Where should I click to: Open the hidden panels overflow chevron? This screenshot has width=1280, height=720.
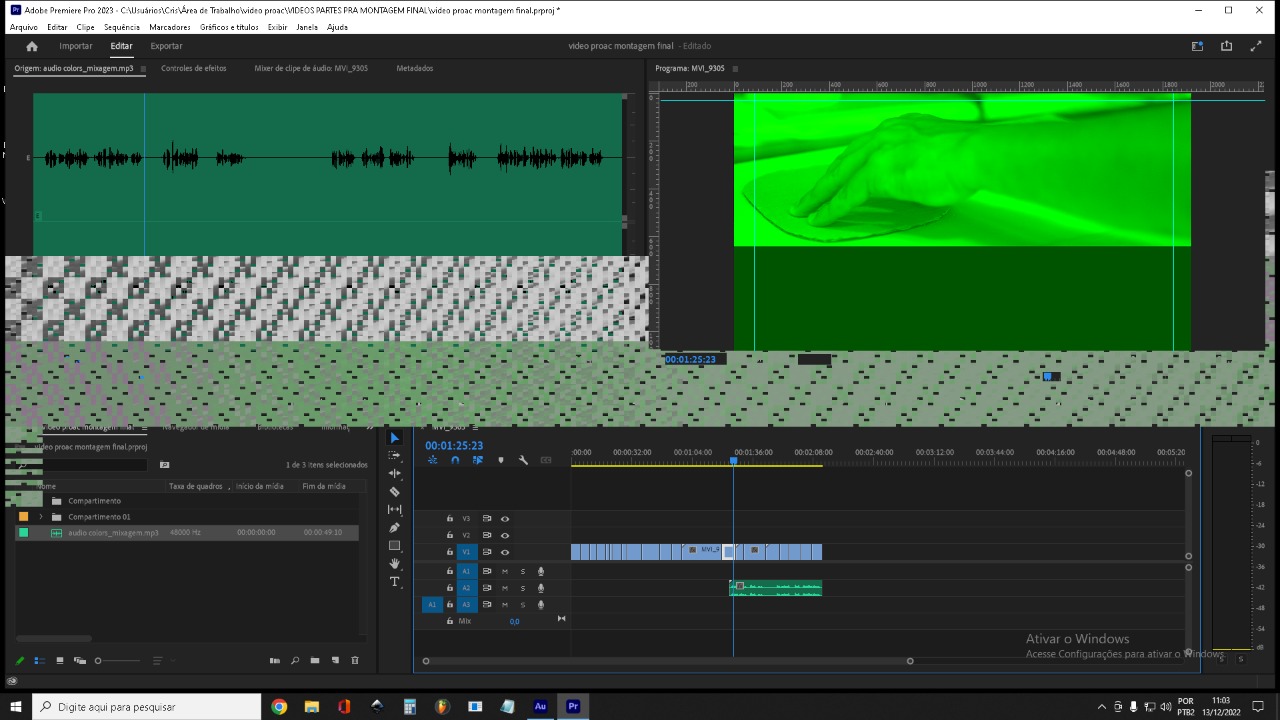369,427
